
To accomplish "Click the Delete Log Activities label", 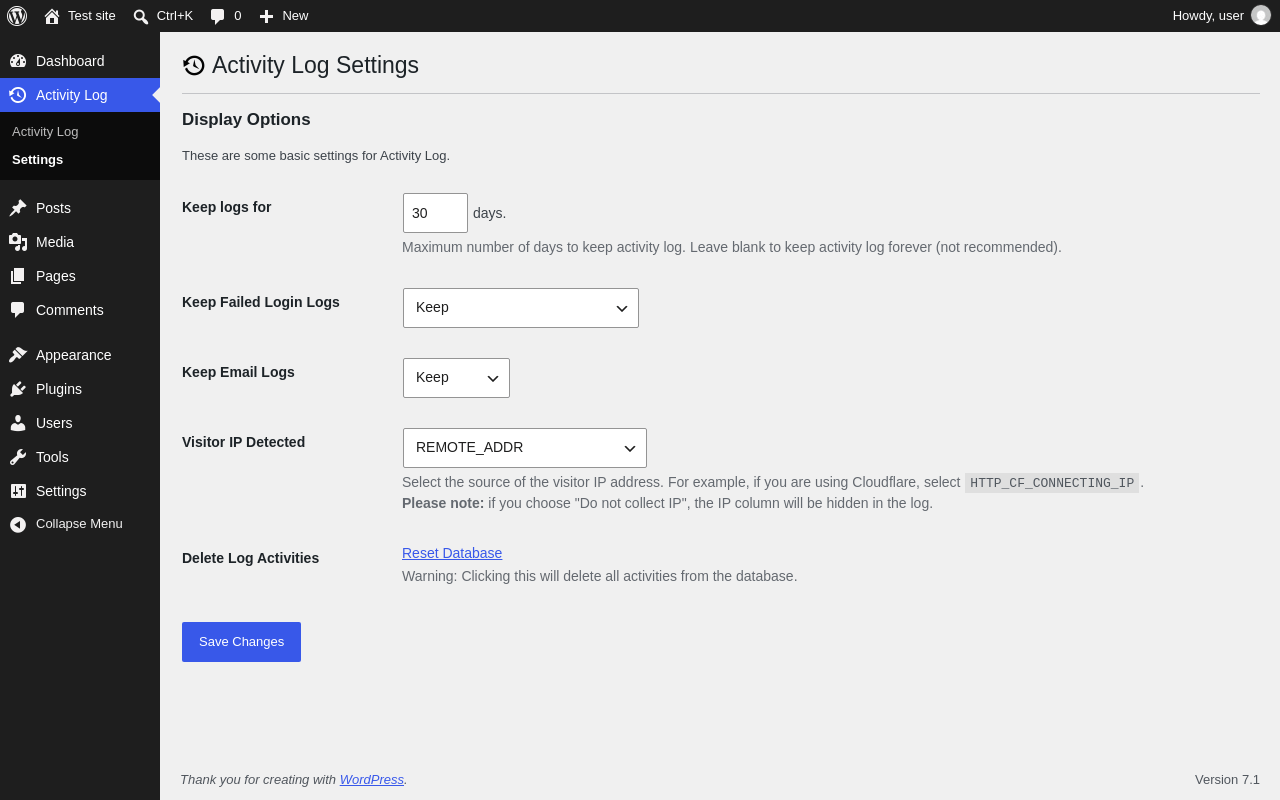I will click(x=250, y=558).
